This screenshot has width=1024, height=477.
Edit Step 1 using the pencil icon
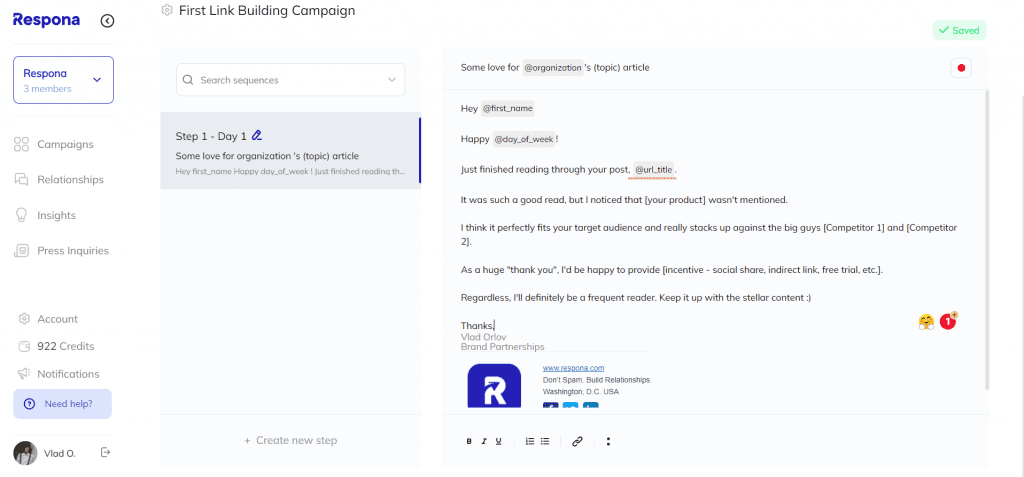(x=257, y=136)
